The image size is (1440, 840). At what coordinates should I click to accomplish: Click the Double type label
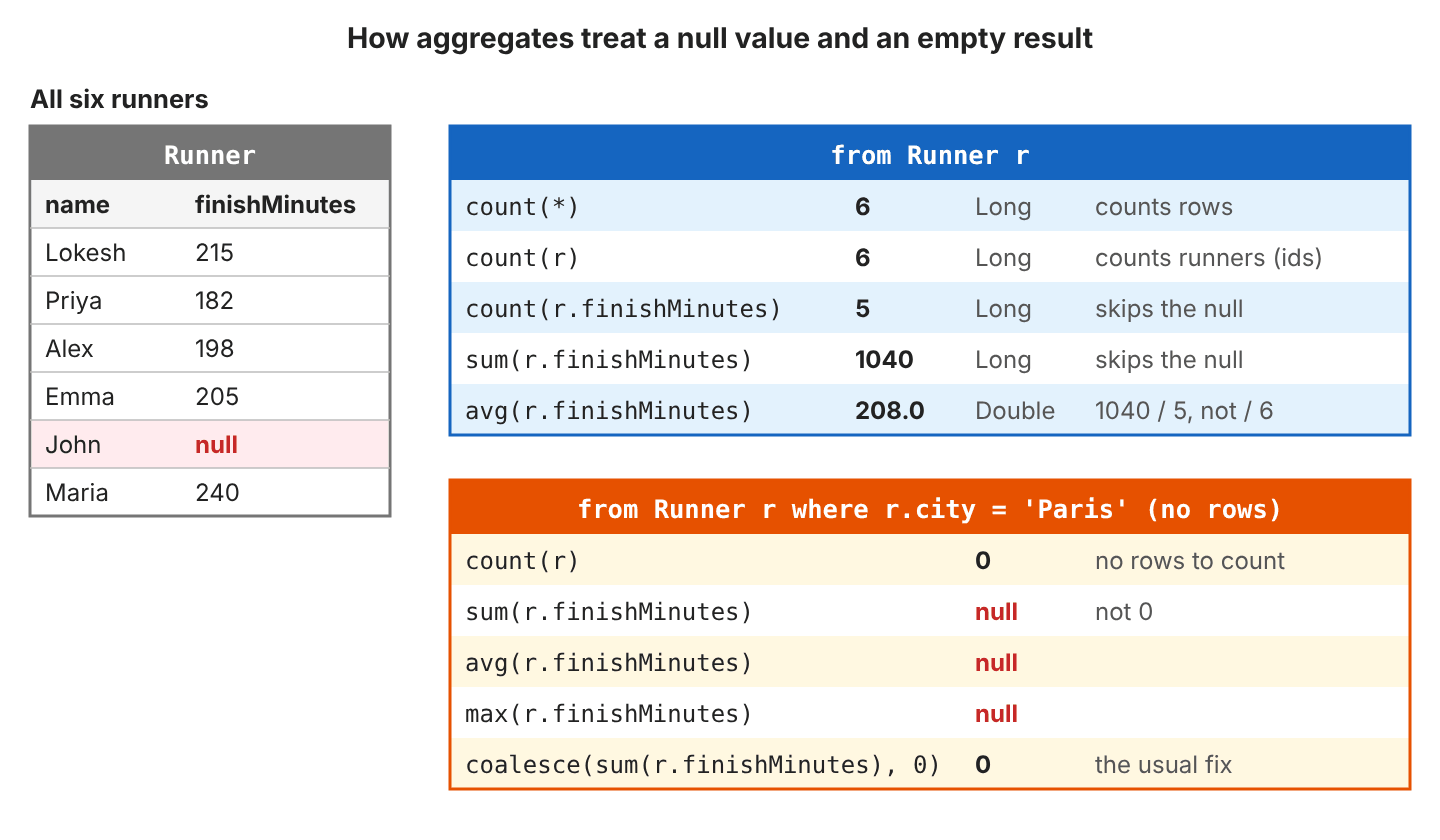1015,411
